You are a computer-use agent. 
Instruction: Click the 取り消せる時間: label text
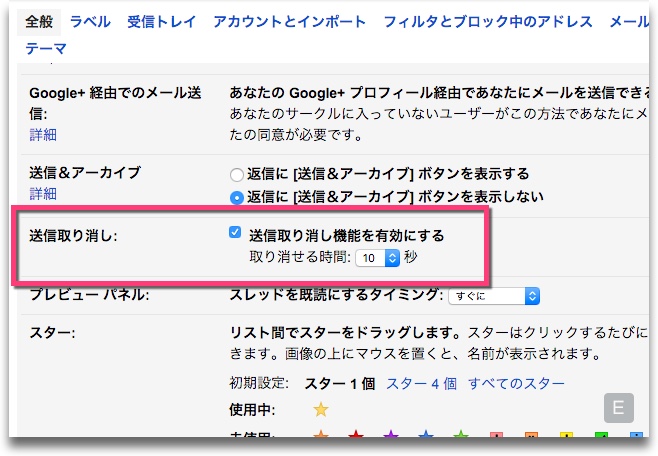pos(300,256)
